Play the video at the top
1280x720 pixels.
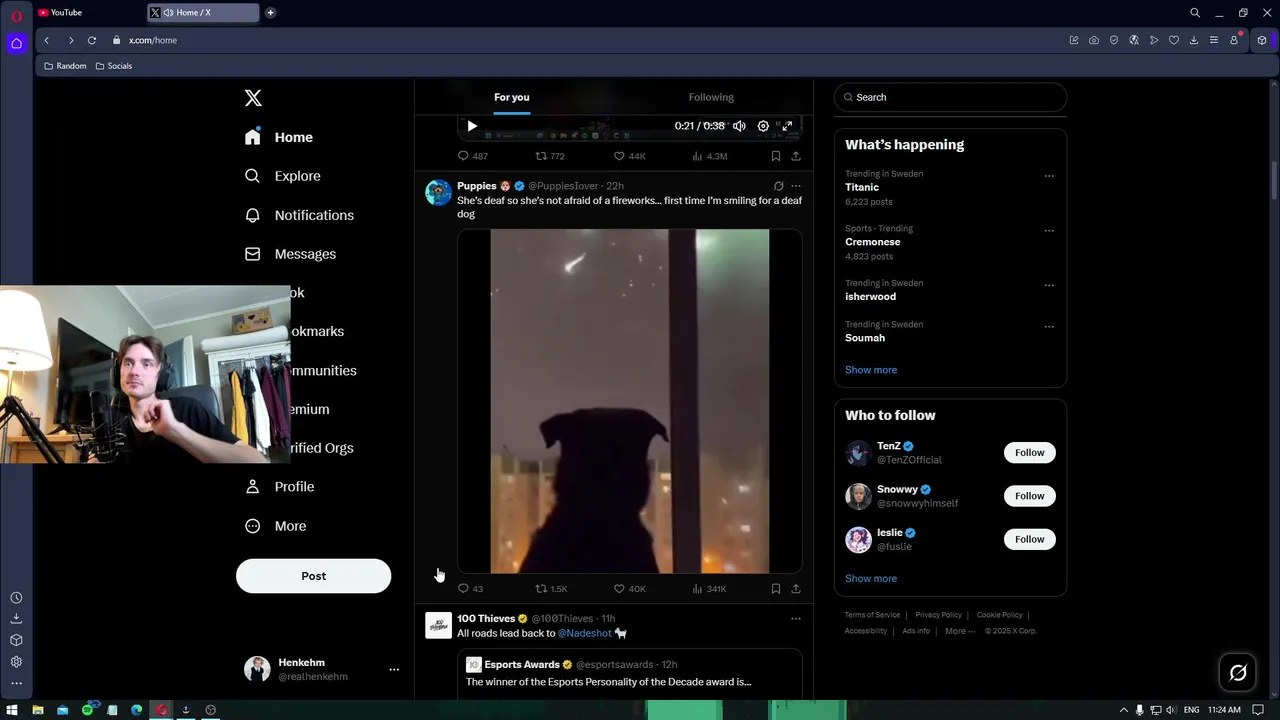[x=472, y=126]
